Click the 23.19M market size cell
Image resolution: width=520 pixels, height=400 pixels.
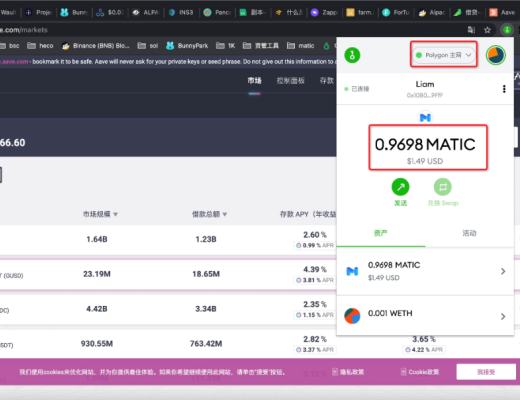pos(97,274)
